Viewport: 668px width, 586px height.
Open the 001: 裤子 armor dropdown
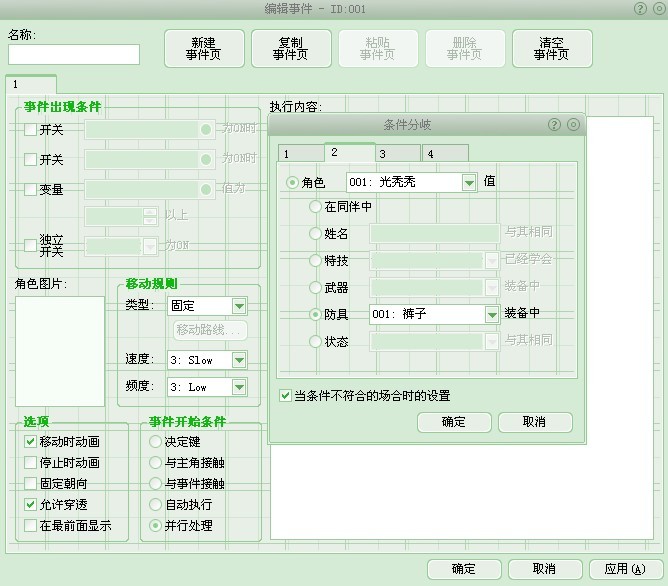tap(492, 315)
